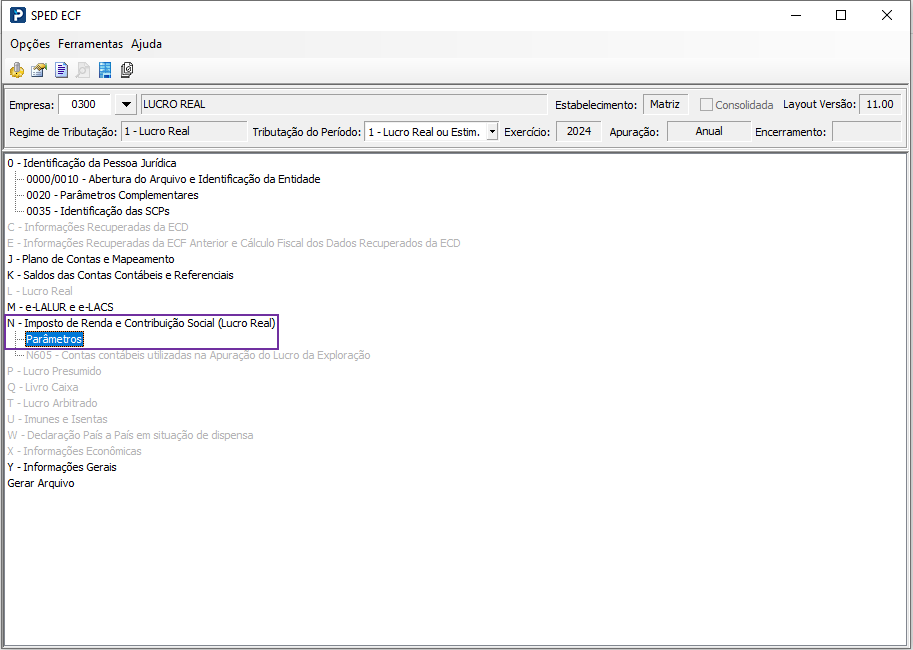
Task: Select T - Lucro Arbitrado
Action: (52, 403)
